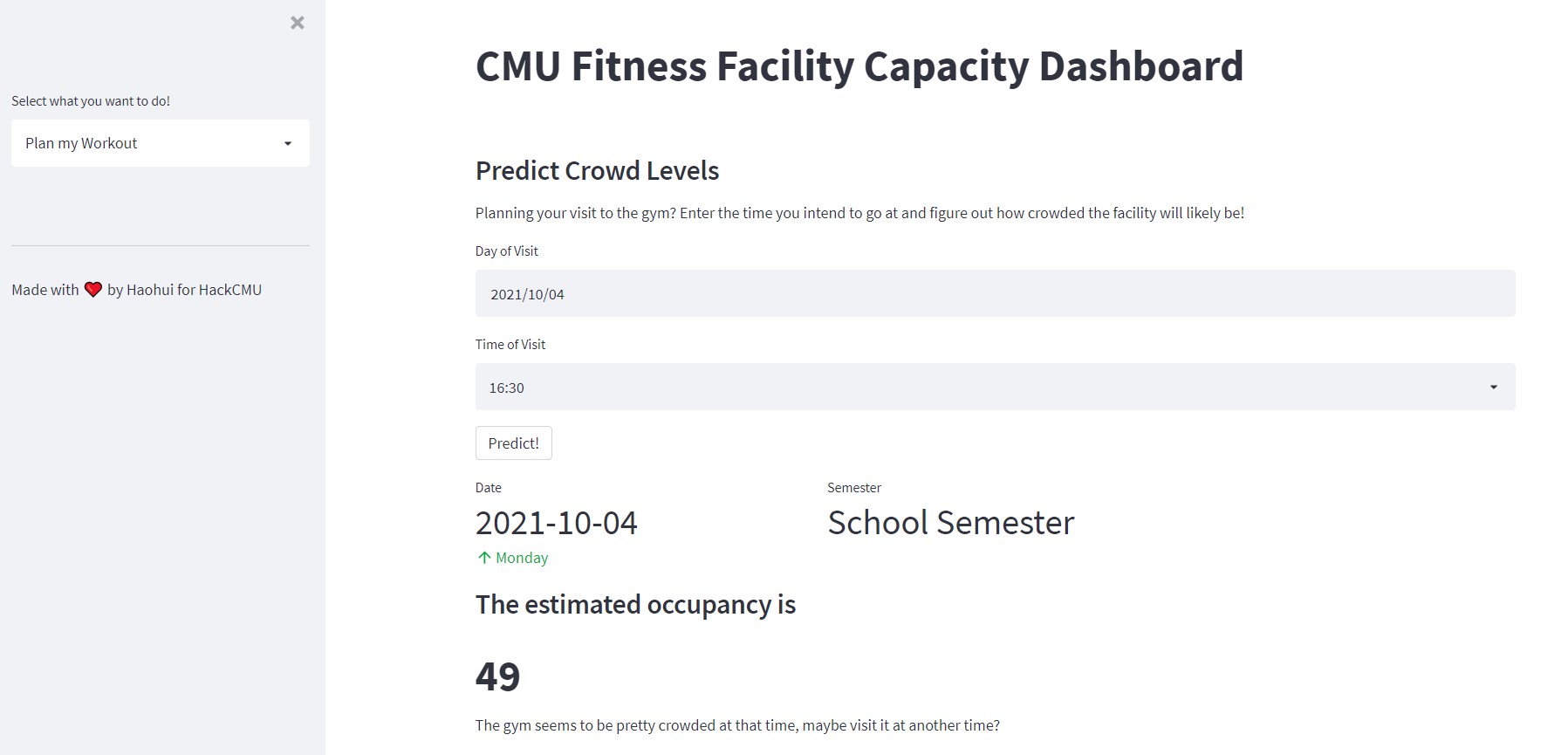This screenshot has width=1568, height=755.
Task: Click the dashboard main title heading
Action: point(859,66)
